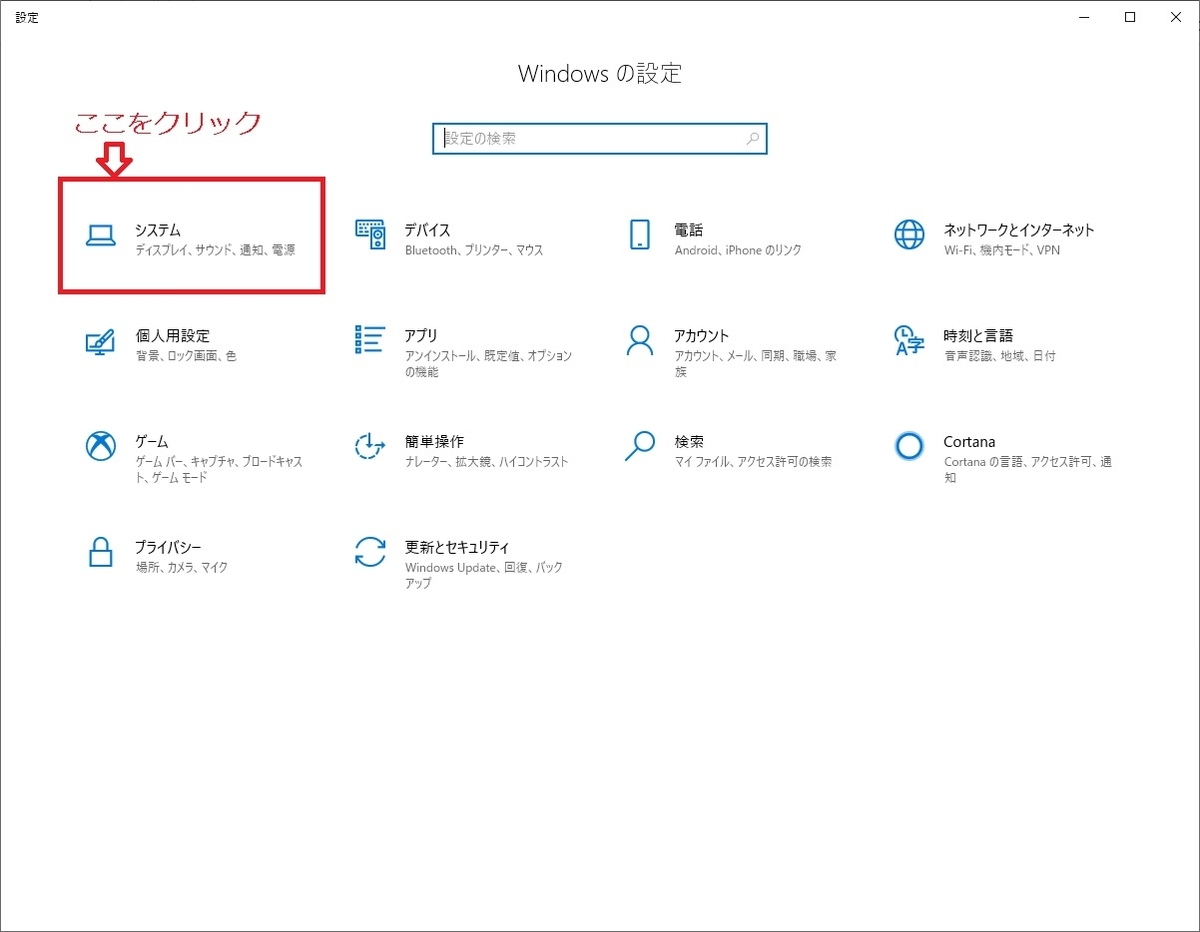The width and height of the screenshot is (1200, 932).
Task: Open the 個人用設定 paintbrush icon
Action: pyautogui.click(x=100, y=341)
